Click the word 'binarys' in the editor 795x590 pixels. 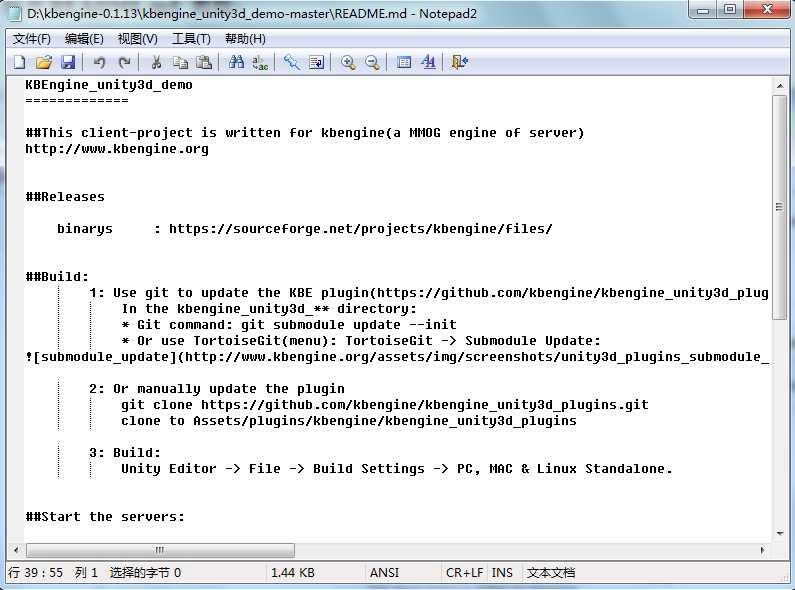pyautogui.click(x=85, y=229)
